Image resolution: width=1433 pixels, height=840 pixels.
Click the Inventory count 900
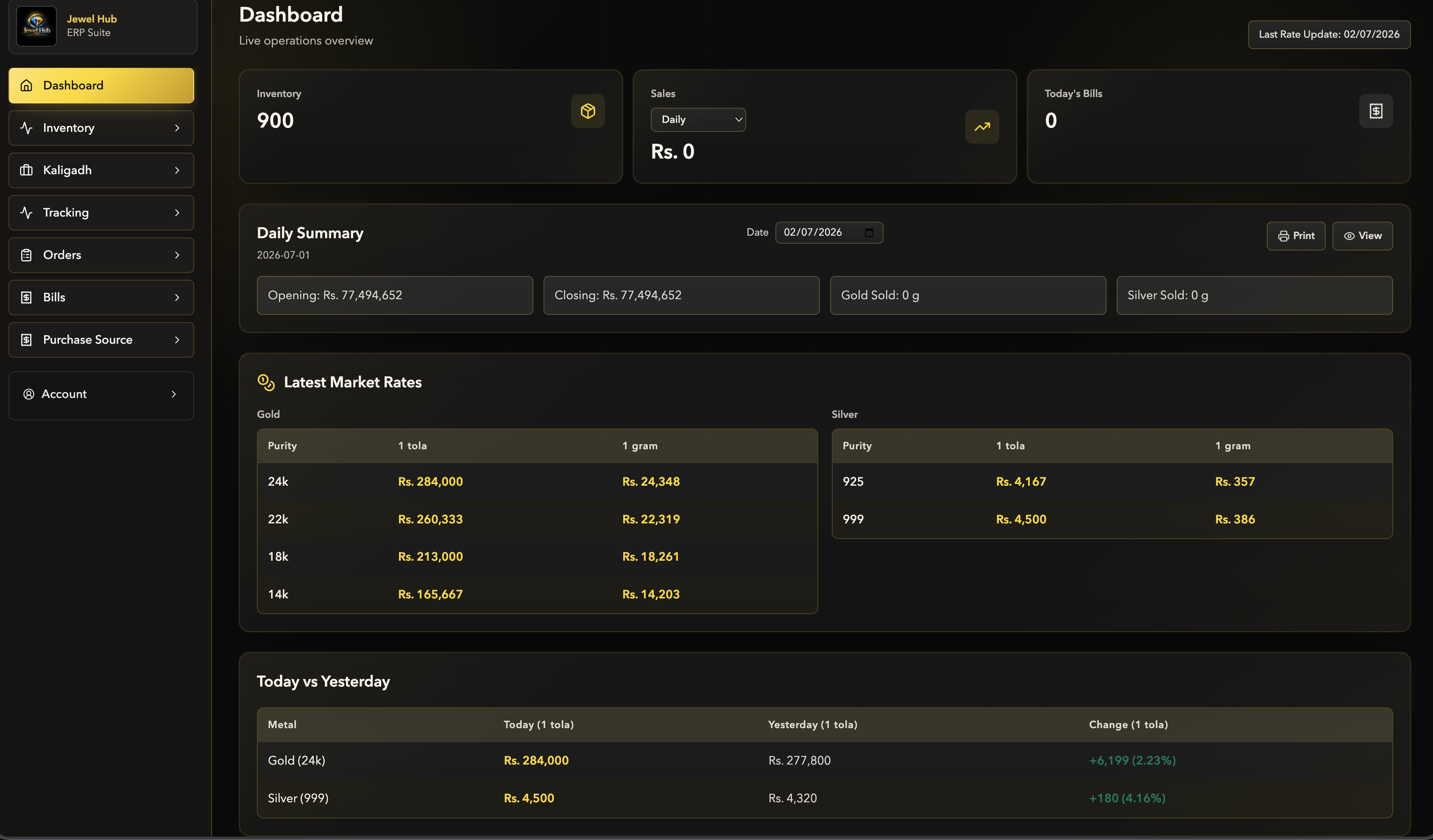275,120
